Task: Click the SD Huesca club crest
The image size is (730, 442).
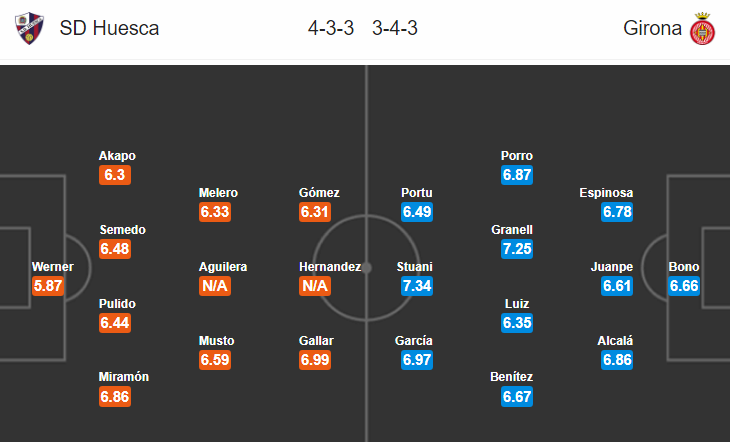Action: click(29, 28)
